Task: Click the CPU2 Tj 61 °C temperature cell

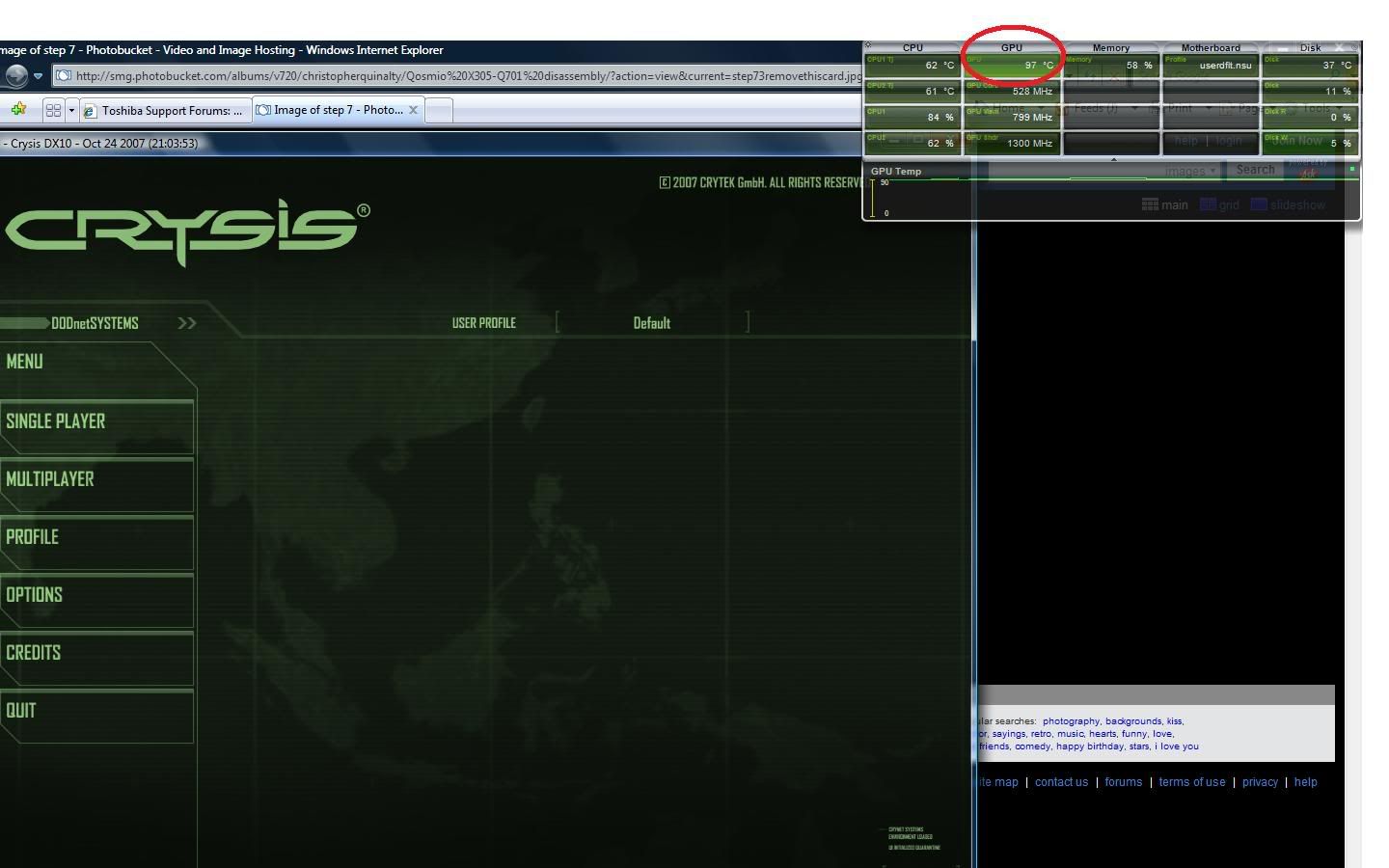Action: [x=912, y=92]
